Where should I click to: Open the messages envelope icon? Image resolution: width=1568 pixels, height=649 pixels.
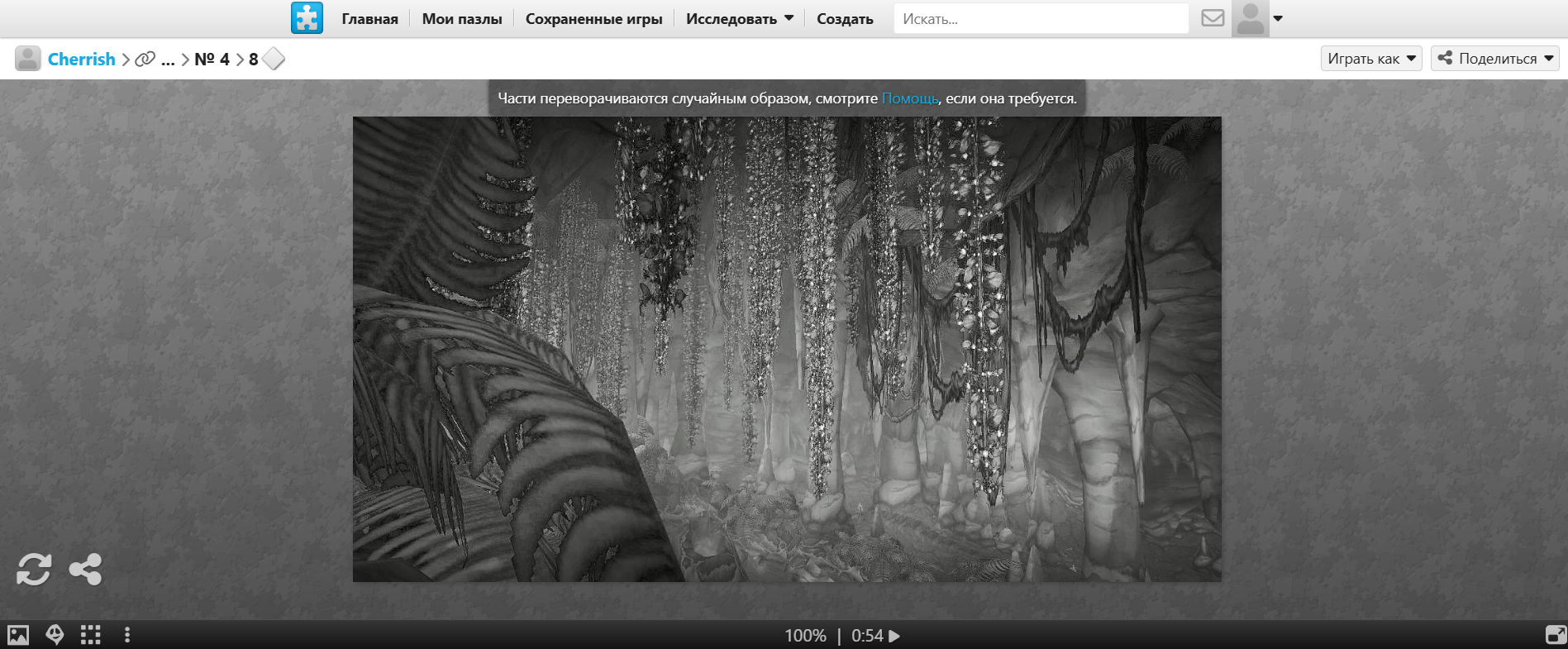(1213, 18)
